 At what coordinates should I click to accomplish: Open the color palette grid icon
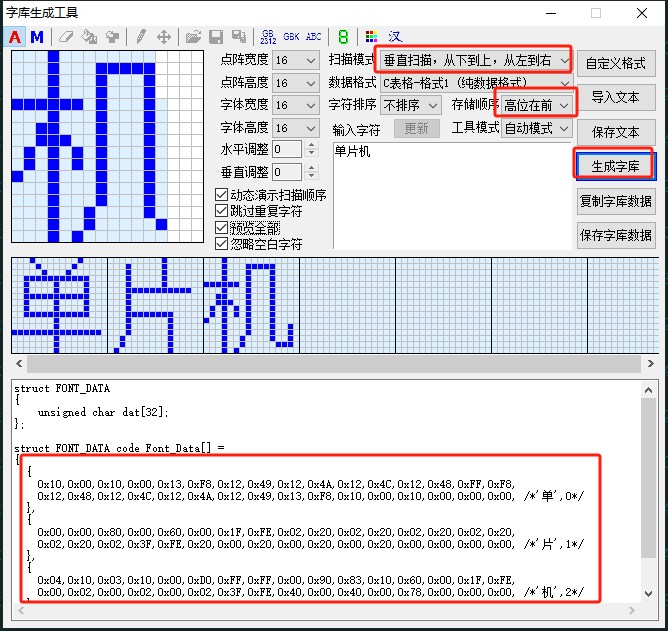371,37
